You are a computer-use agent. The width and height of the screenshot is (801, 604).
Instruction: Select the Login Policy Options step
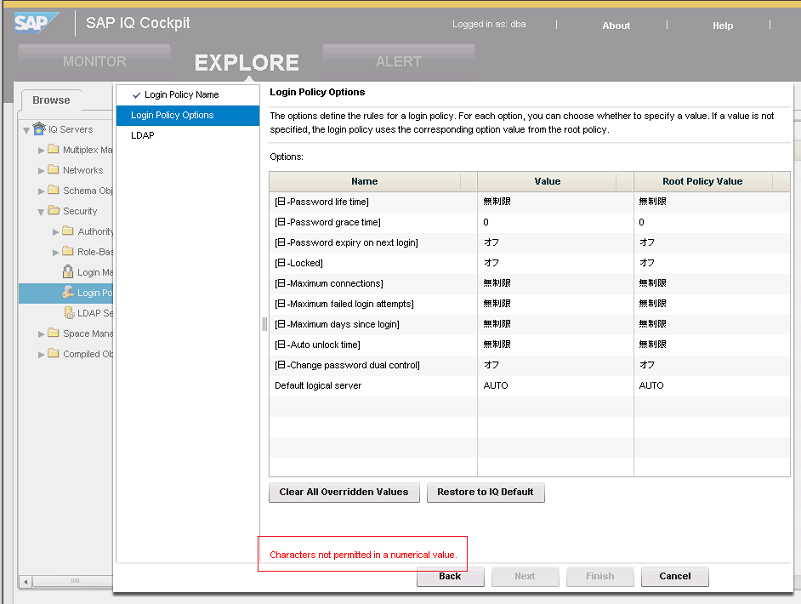[x=187, y=115]
